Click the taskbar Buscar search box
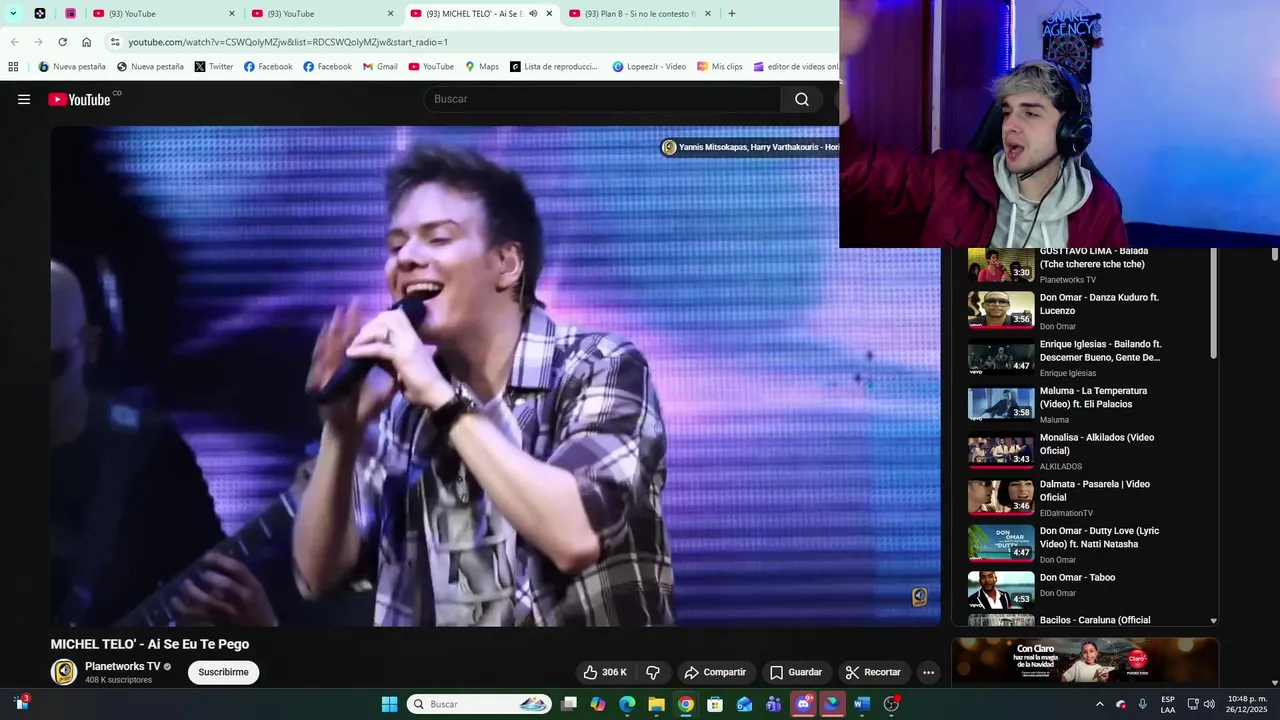Image resolution: width=1280 pixels, height=720 pixels. tap(479, 704)
